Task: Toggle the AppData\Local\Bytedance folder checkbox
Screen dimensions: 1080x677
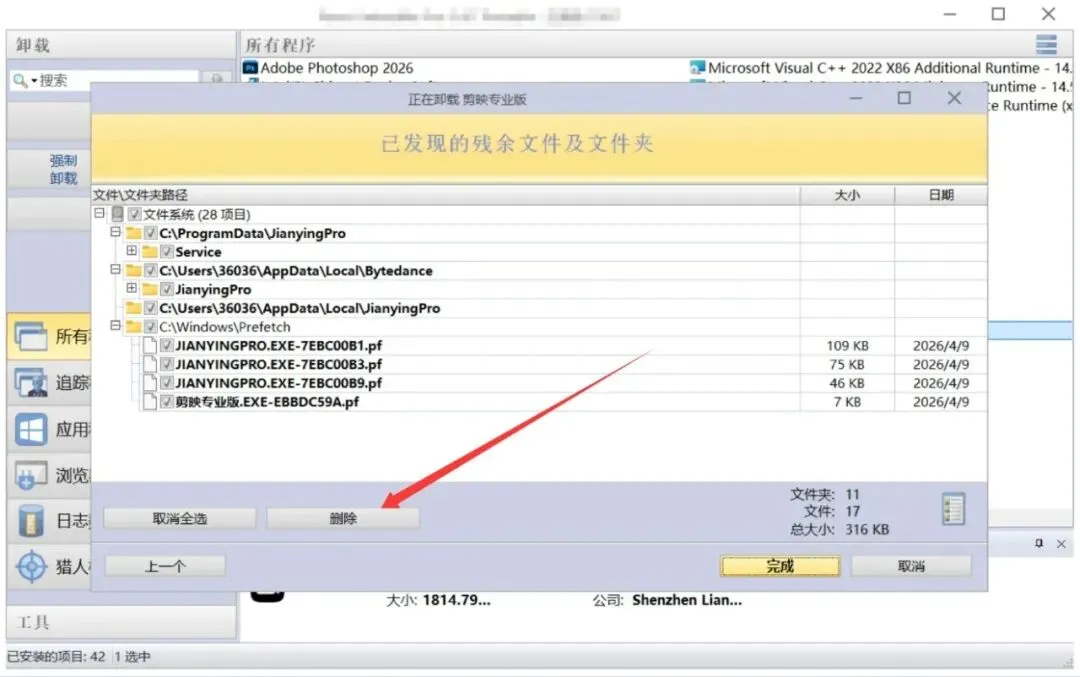Action: (x=151, y=270)
